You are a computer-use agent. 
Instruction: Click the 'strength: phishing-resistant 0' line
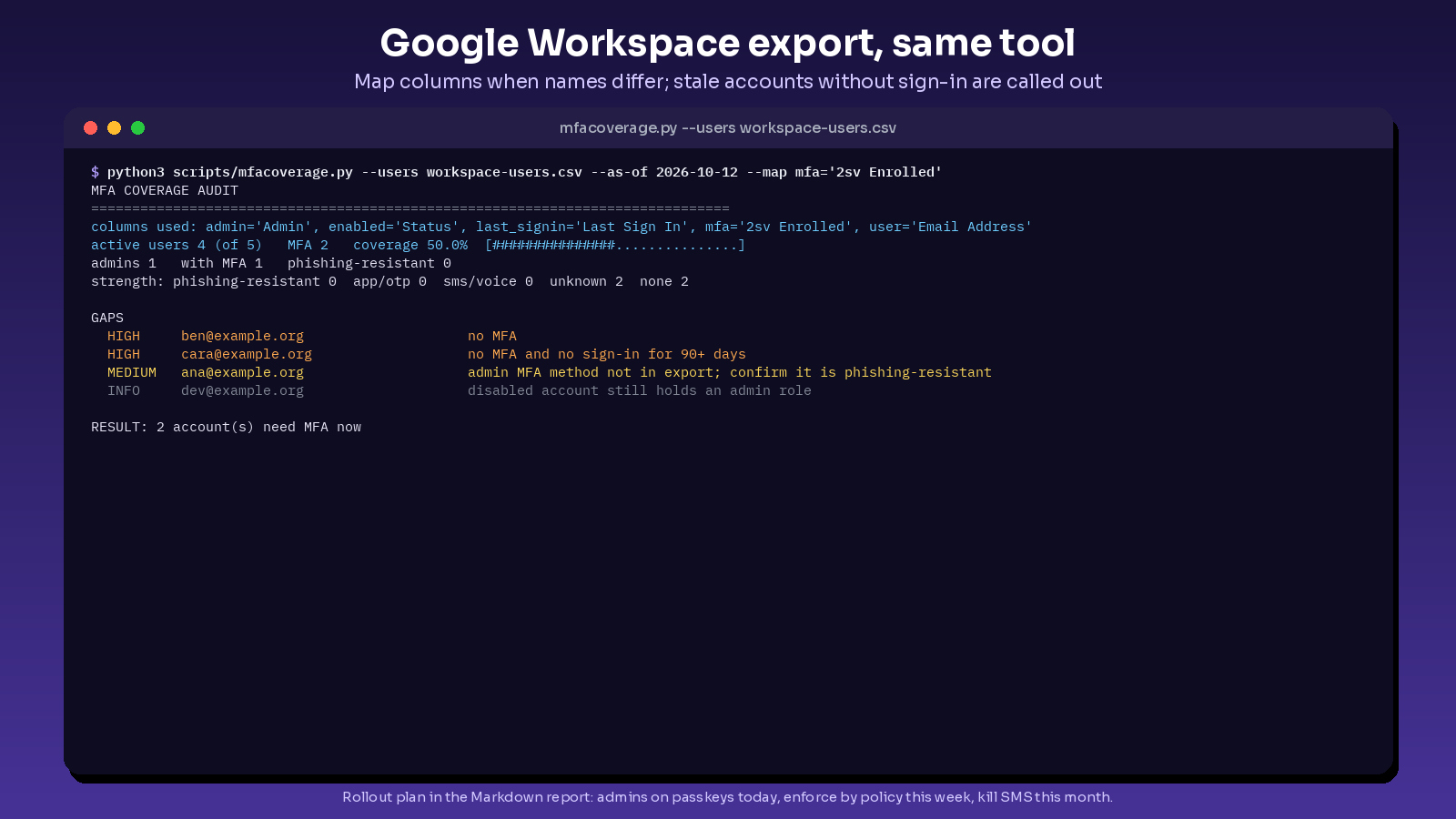pos(389,281)
